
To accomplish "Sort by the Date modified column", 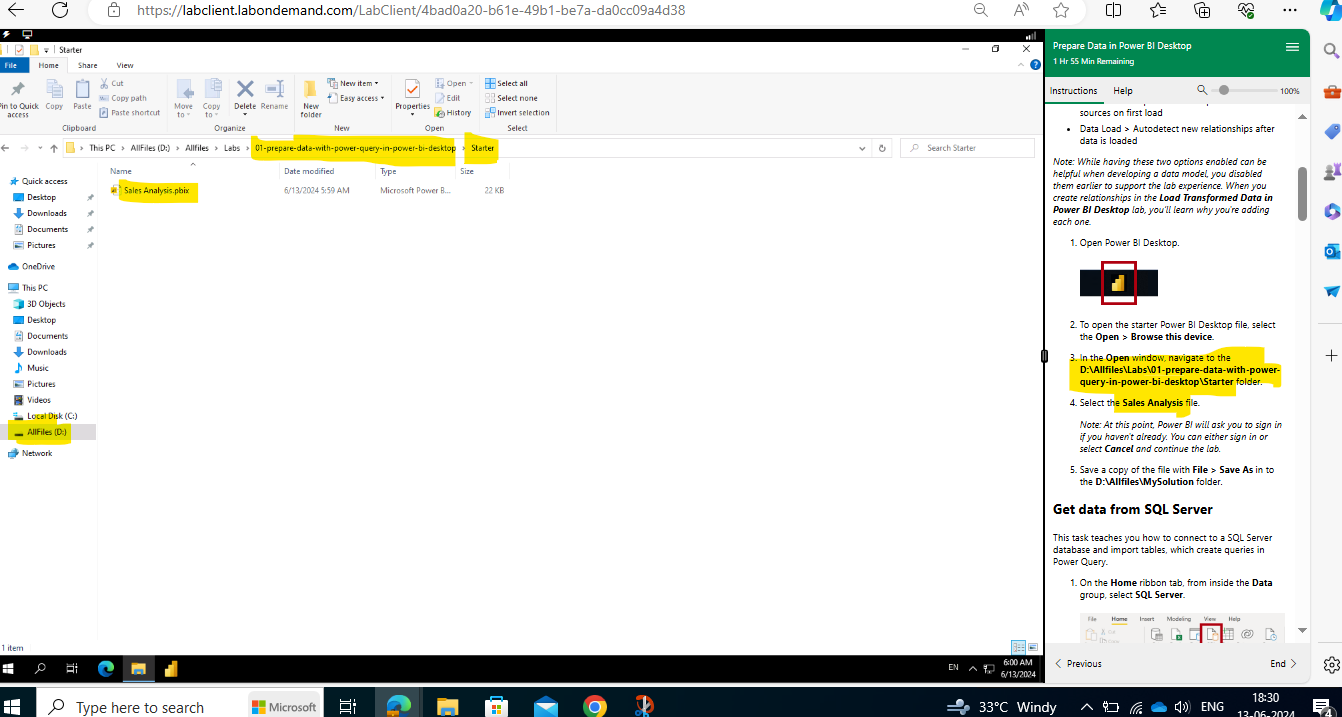I will point(309,171).
